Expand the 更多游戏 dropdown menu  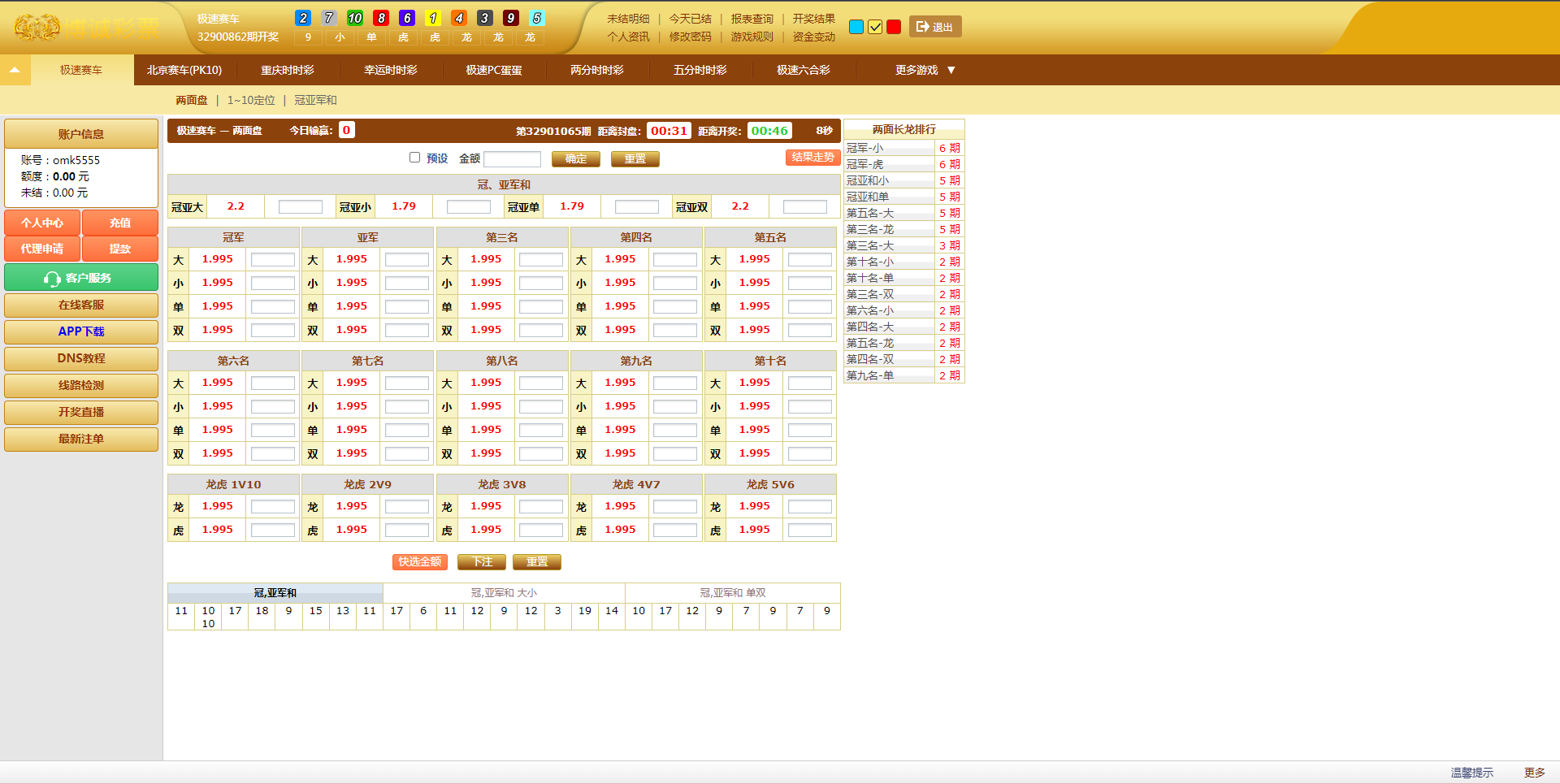(x=925, y=70)
